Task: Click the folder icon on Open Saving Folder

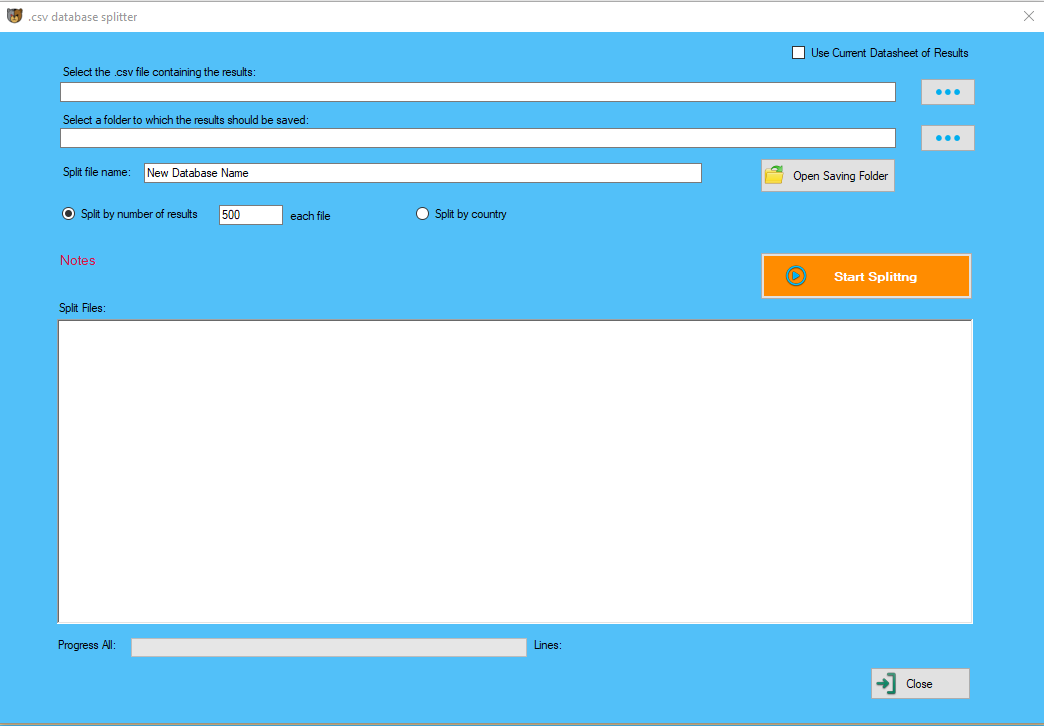Action: [775, 176]
